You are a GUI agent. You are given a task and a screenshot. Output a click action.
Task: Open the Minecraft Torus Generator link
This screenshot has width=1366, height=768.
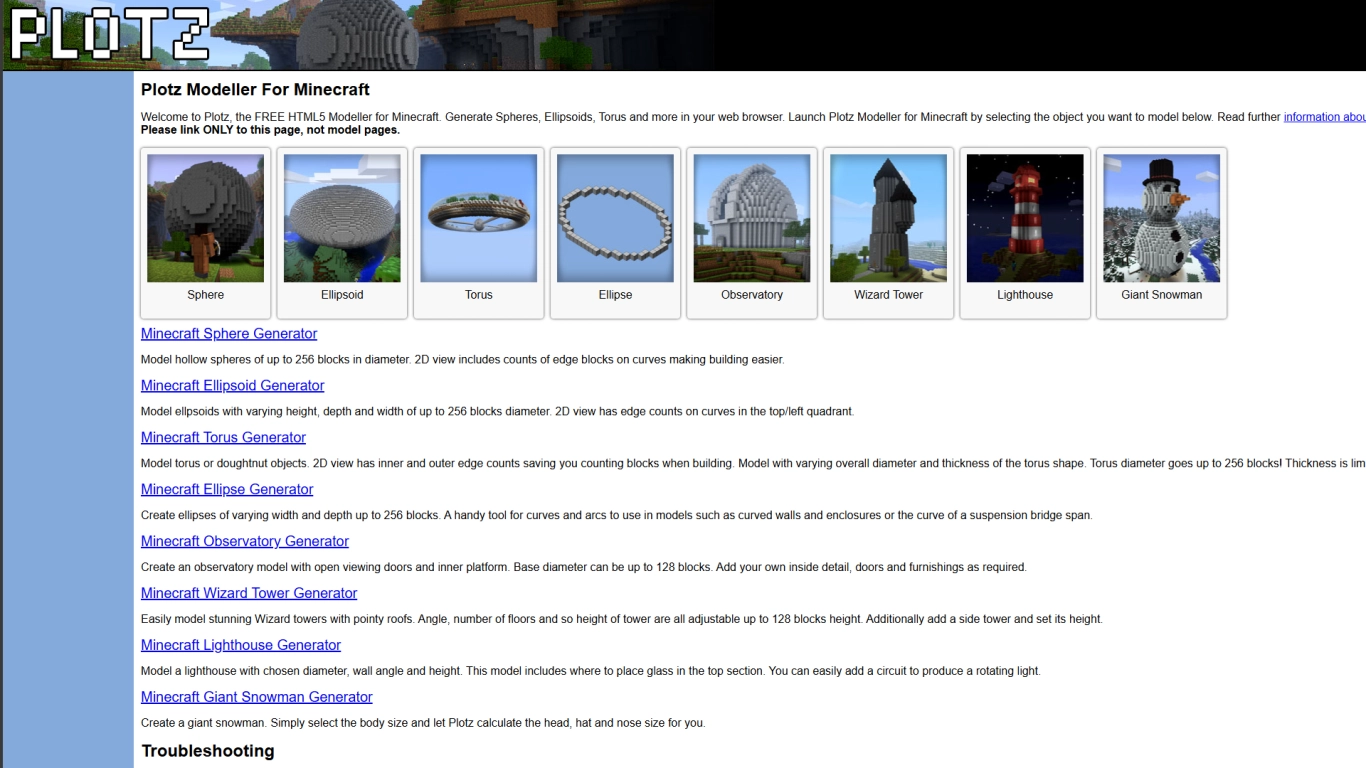(223, 437)
